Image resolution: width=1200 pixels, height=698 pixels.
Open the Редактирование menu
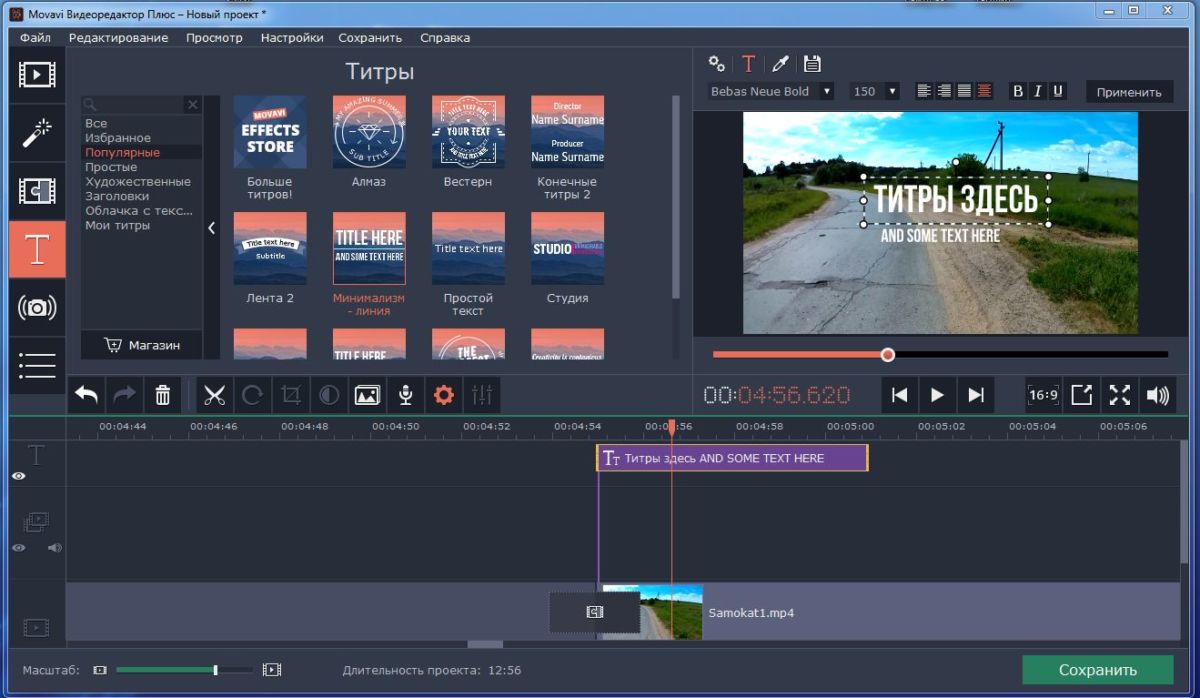pos(118,38)
